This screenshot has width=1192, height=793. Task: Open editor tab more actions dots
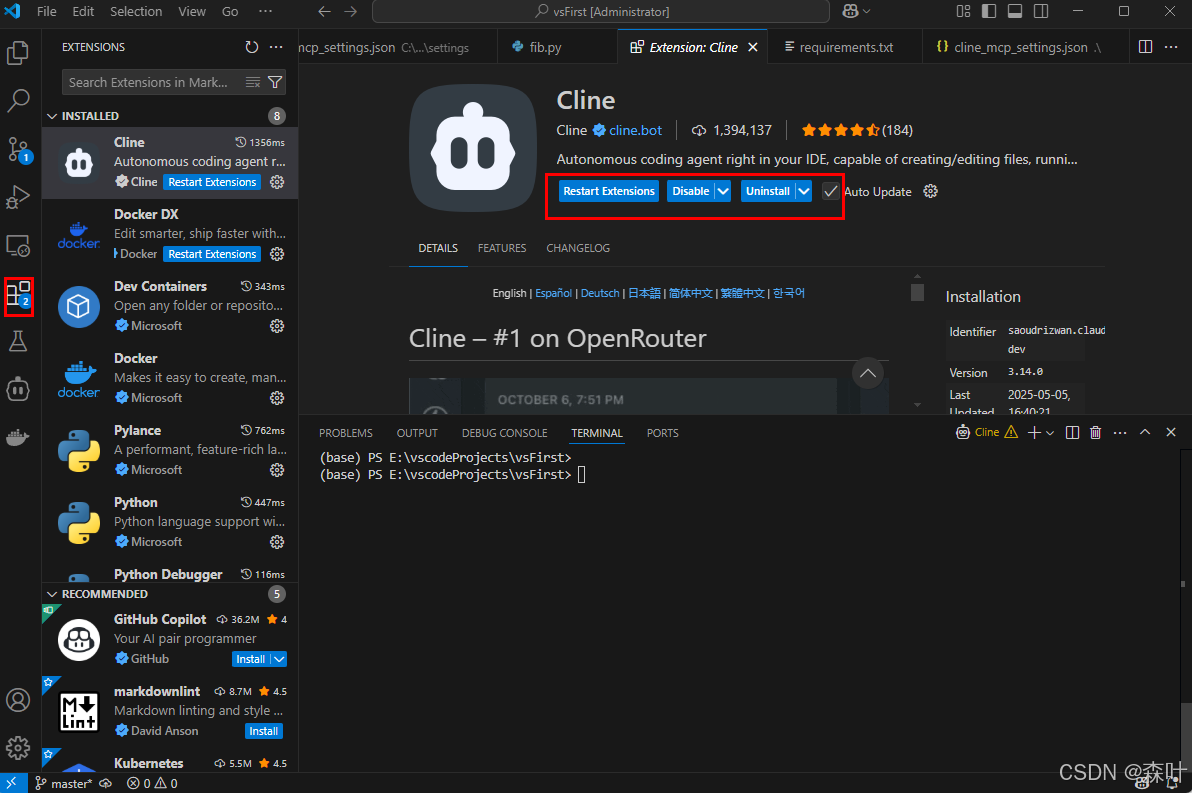1171,47
